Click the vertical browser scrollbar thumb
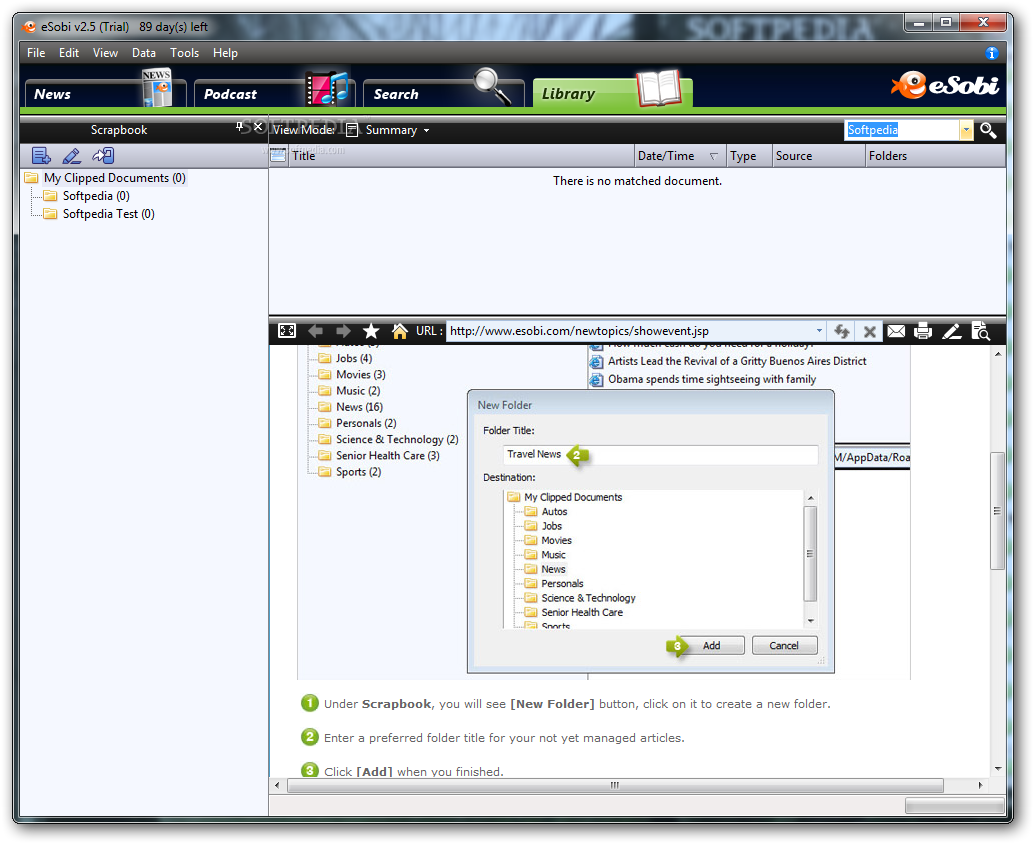The image size is (1034, 844). (997, 511)
